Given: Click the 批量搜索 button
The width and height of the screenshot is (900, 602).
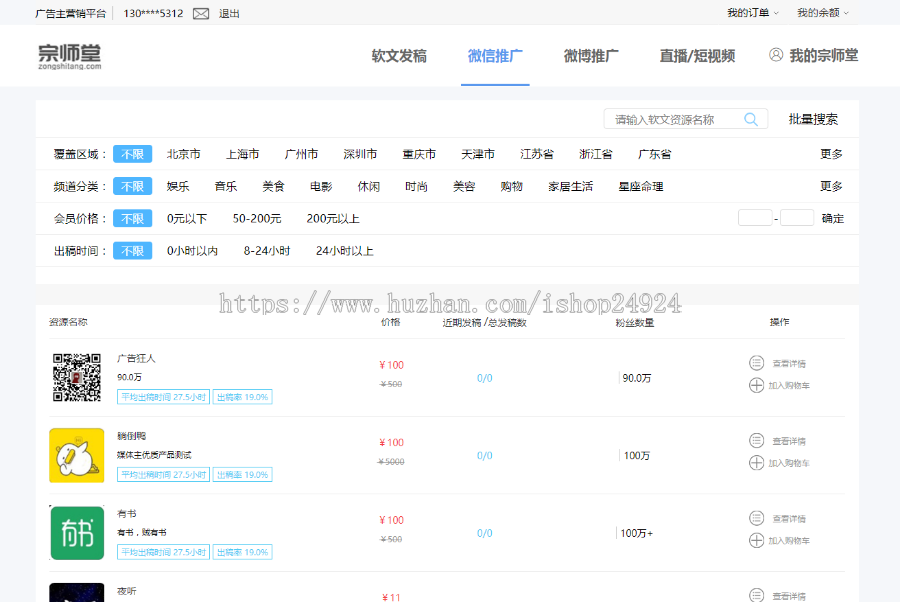Looking at the screenshot, I should point(813,119).
